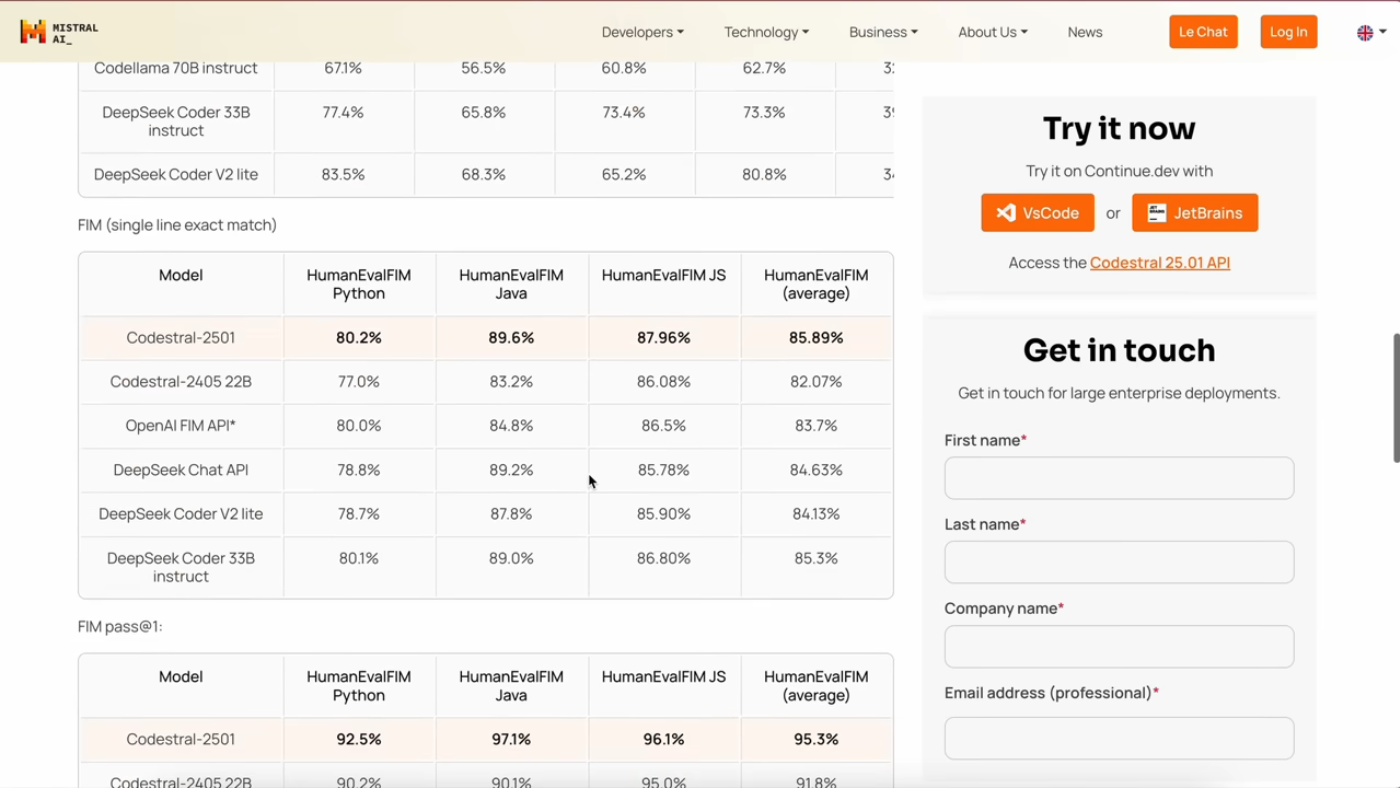Image resolution: width=1400 pixels, height=788 pixels.
Task: Focus the Last name field
Action: point(1119,562)
